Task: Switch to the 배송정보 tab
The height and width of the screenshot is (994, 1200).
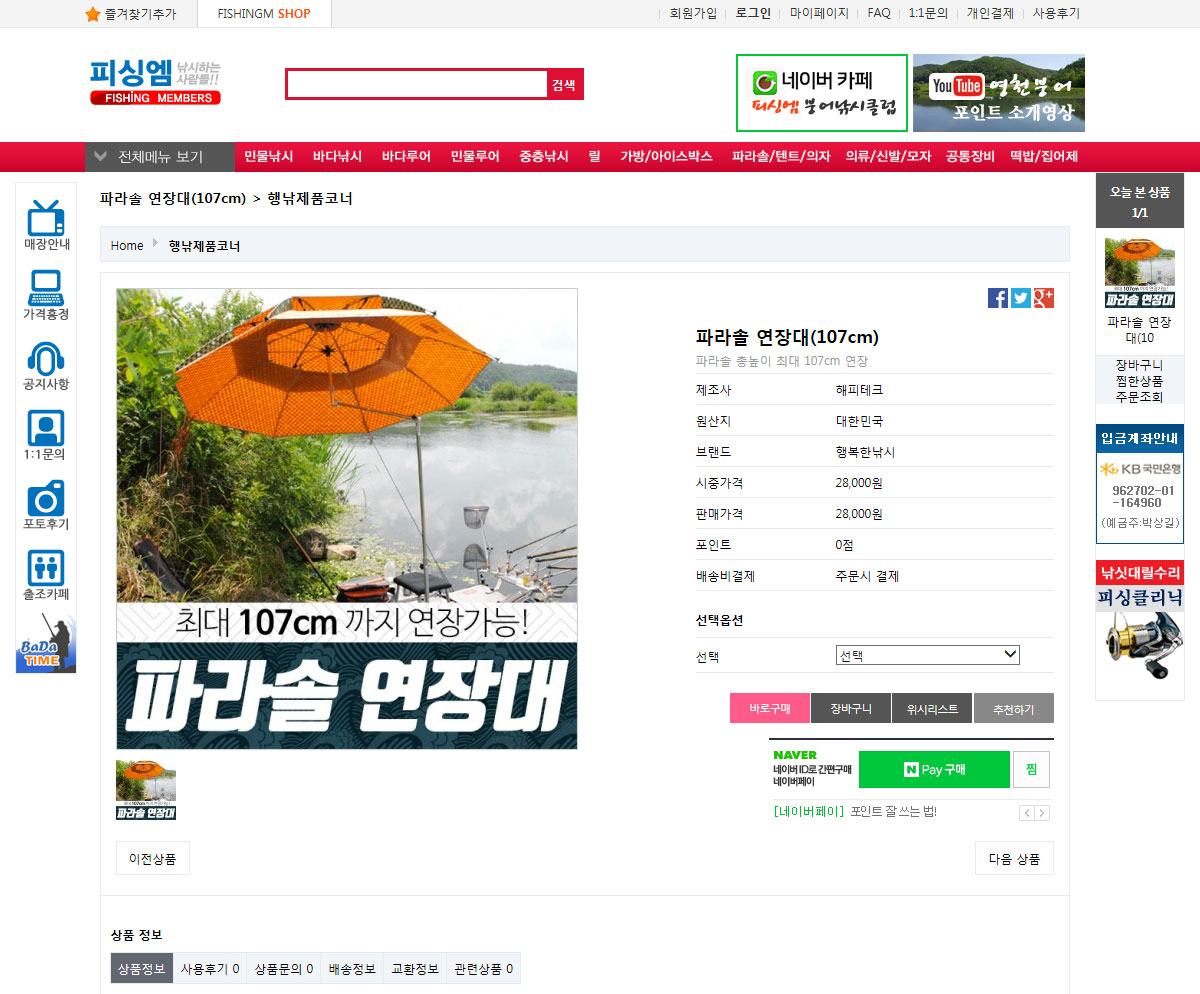Action: (x=352, y=969)
